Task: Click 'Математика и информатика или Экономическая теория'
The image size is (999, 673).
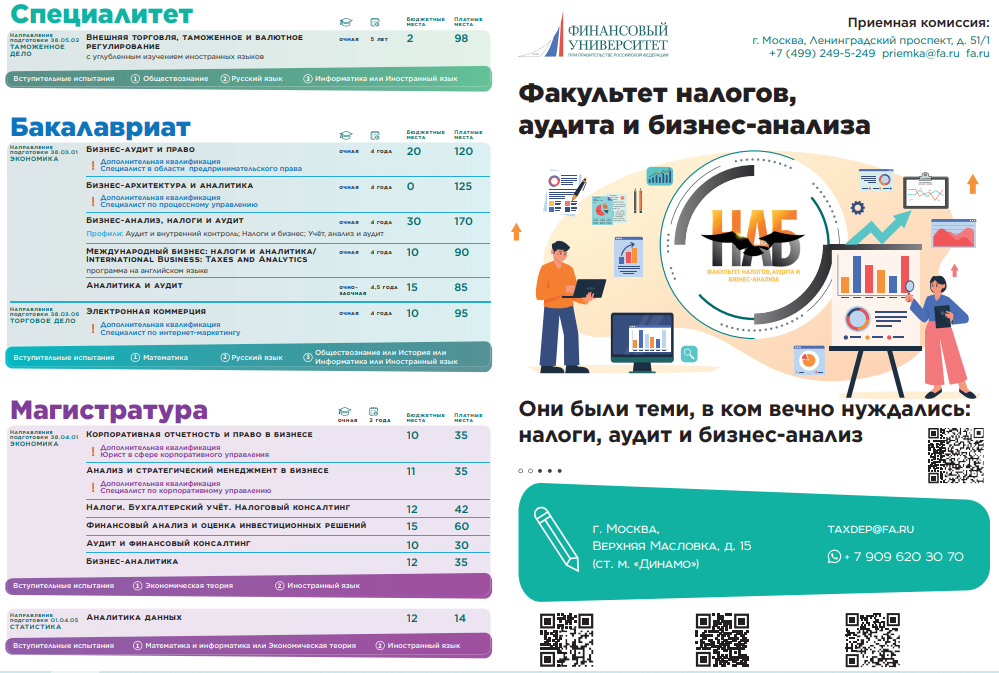Action: point(245,646)
